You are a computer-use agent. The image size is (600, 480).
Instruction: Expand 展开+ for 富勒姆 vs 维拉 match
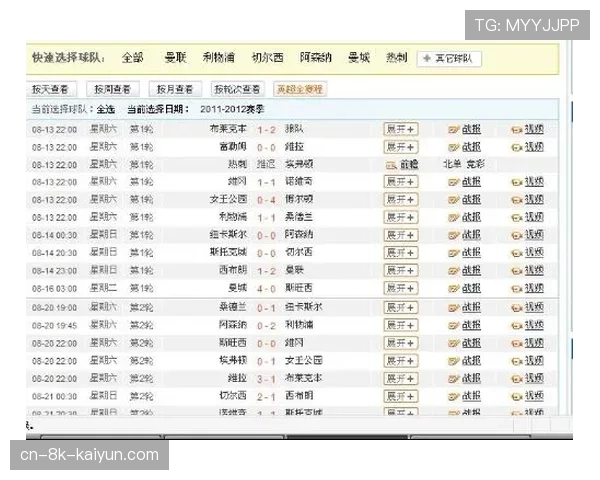pos(401,147)
